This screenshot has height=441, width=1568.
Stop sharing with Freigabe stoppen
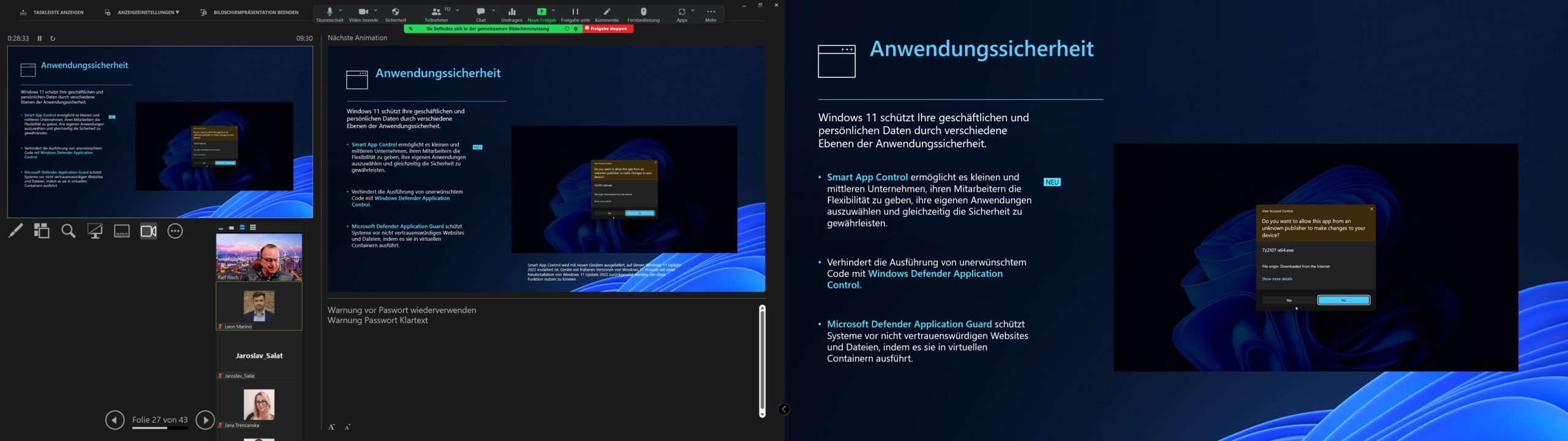click(x=607, y=28)
